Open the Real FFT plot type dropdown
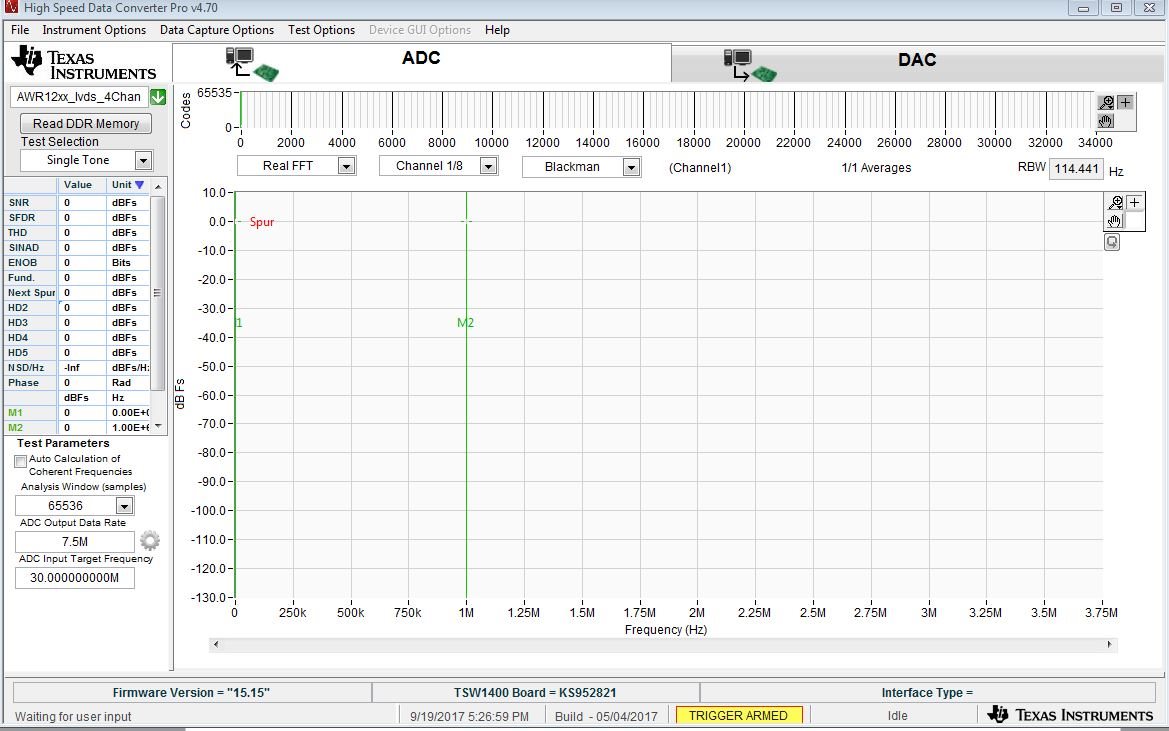Viewport: 1169px width, 731px height. coord(346,166)
